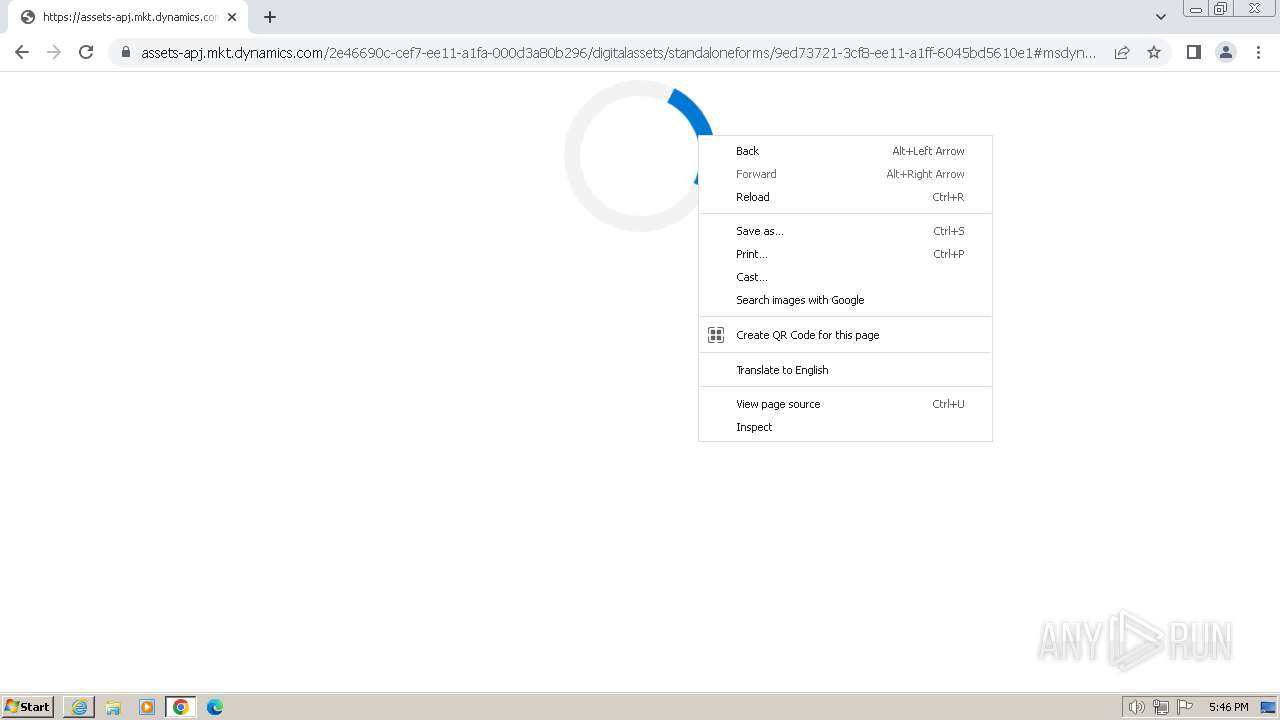Viewport: 1280px width, 720px height.
Task: Open Action Center flag icon
Action: tap(1185, 707)
